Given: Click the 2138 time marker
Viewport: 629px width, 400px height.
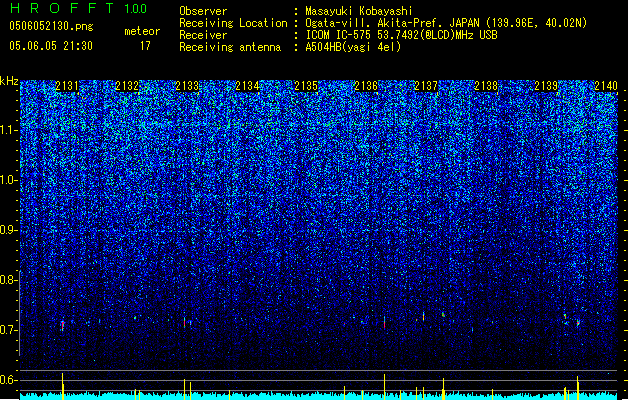Looking at the screenshot, I should [486, 86].
